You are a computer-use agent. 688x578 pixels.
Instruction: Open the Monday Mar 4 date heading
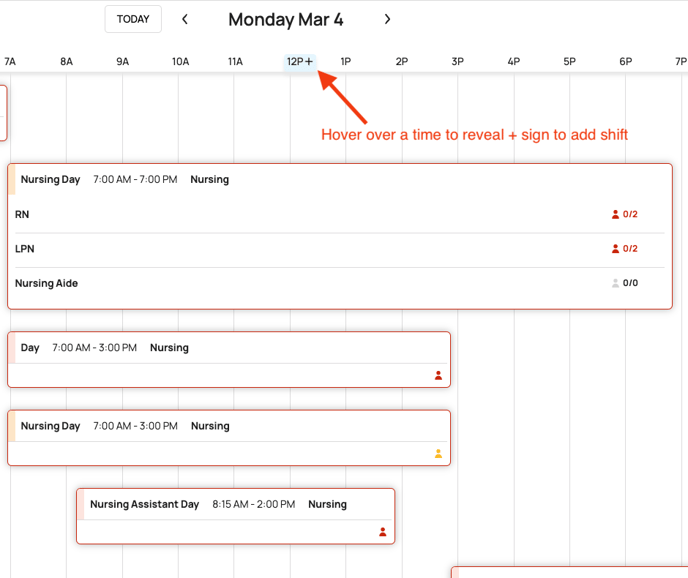286,20
